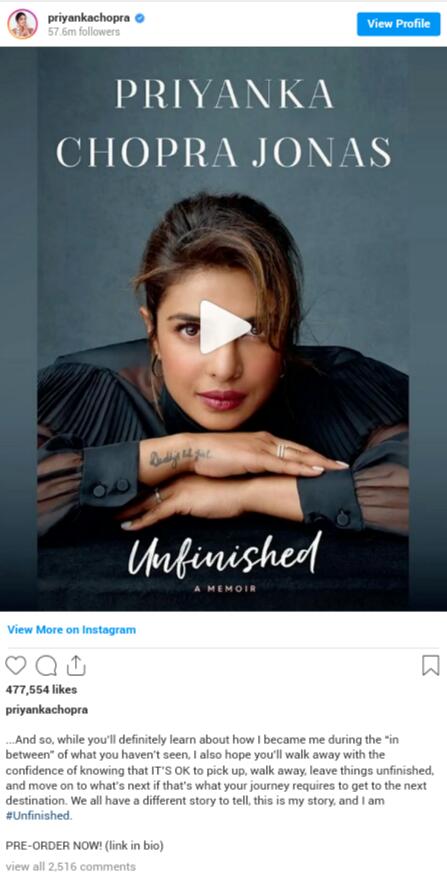Open view all 2,516 comments
Screen dimensions: 447x882
coord(70,866)
